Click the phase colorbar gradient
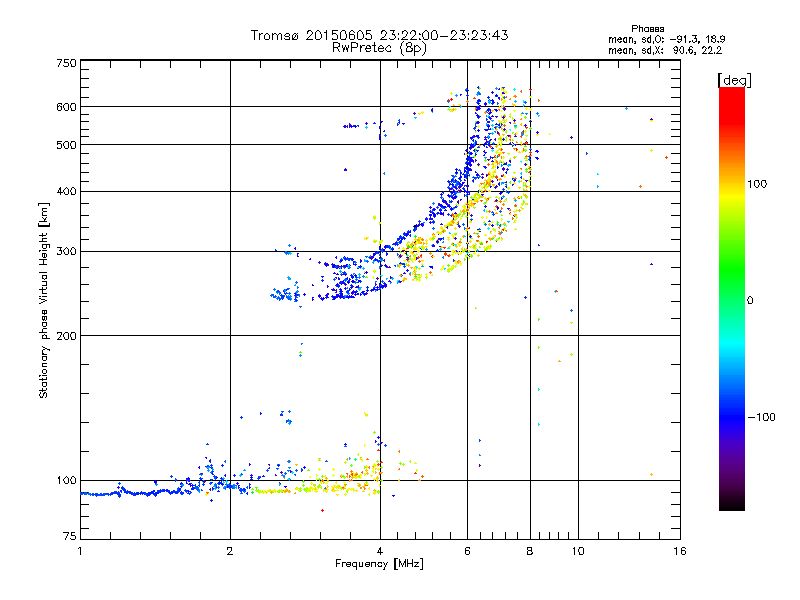 pyautogui.click(x=732, y=299)
